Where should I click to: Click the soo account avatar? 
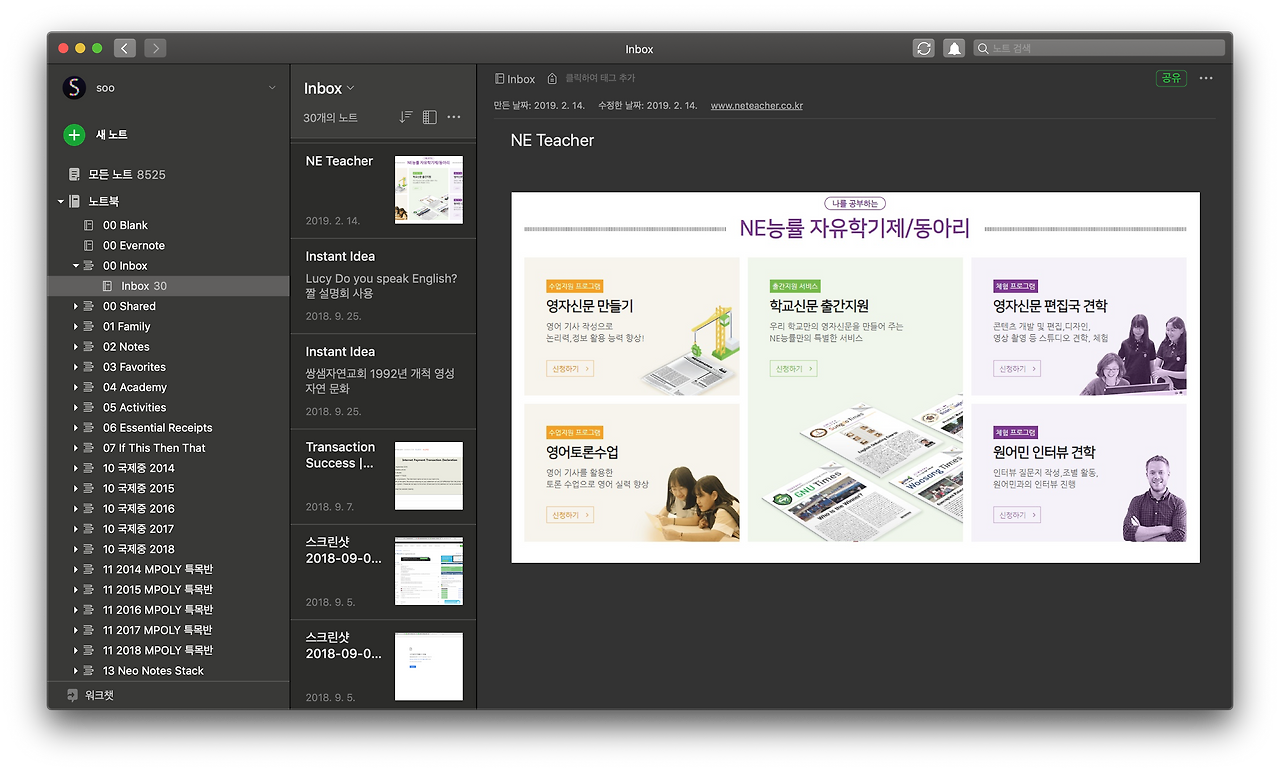tap(74, 88)
